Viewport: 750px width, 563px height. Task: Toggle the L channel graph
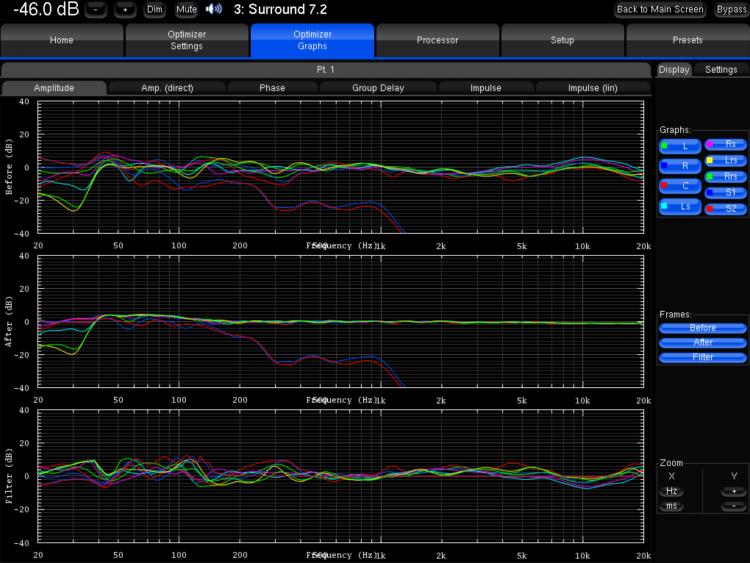tap(680, 146)
